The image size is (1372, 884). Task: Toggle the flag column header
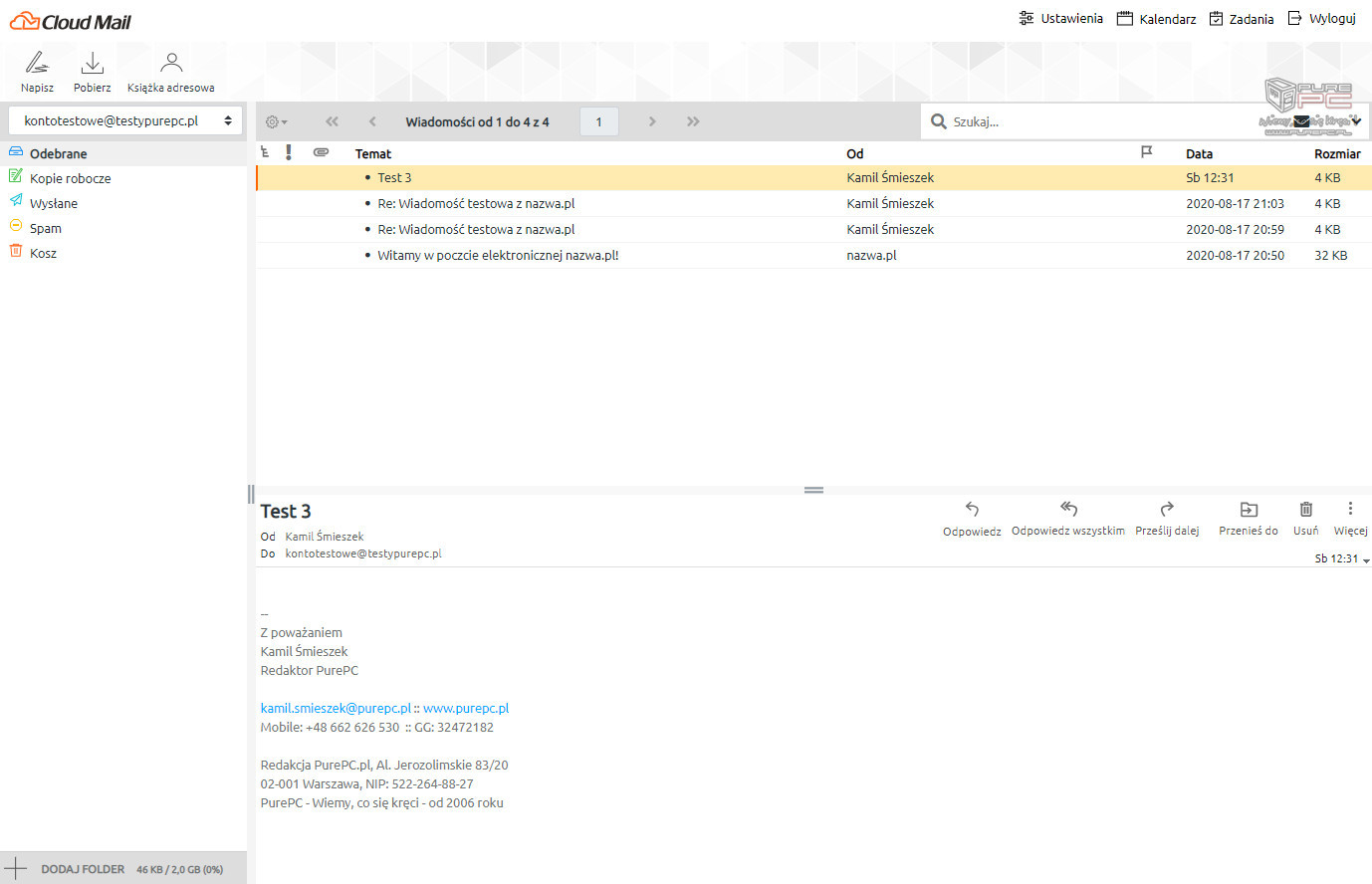tap(1146, 152)
